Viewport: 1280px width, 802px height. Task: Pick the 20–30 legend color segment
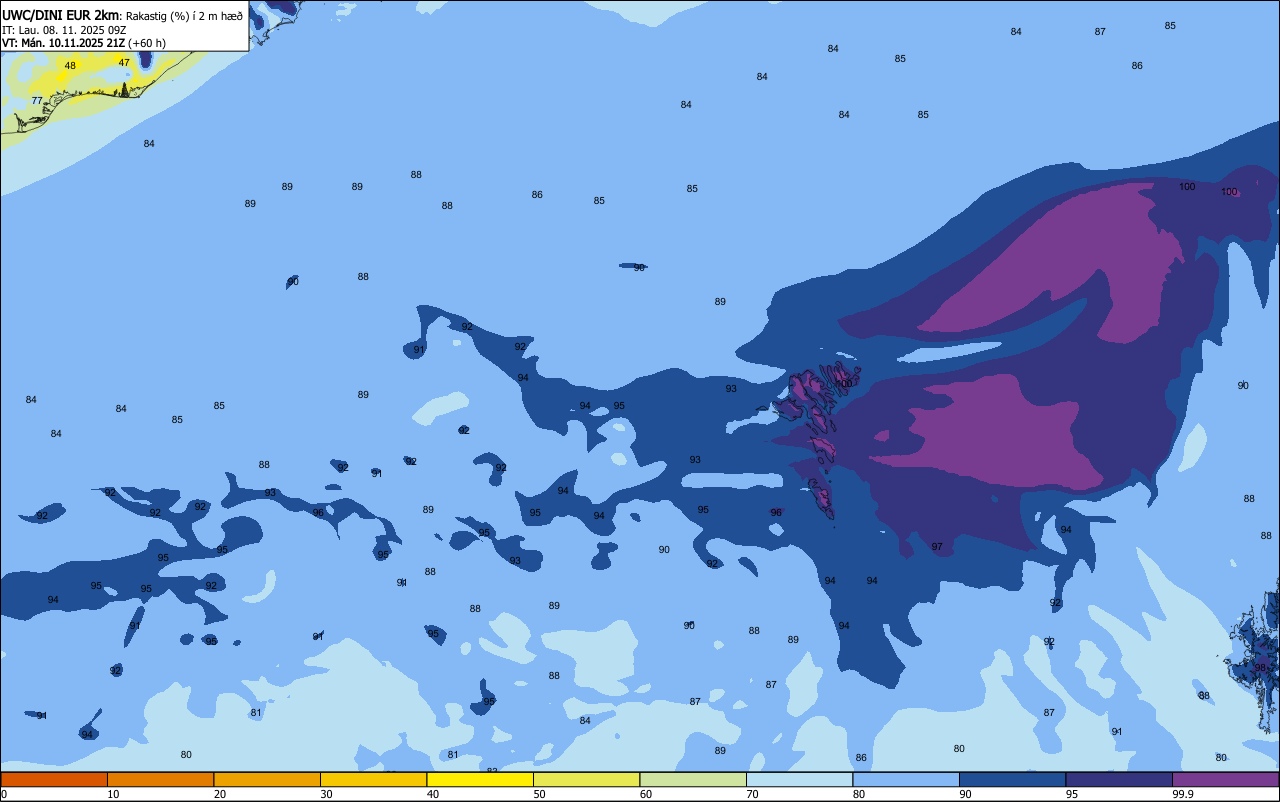point(267,779)
